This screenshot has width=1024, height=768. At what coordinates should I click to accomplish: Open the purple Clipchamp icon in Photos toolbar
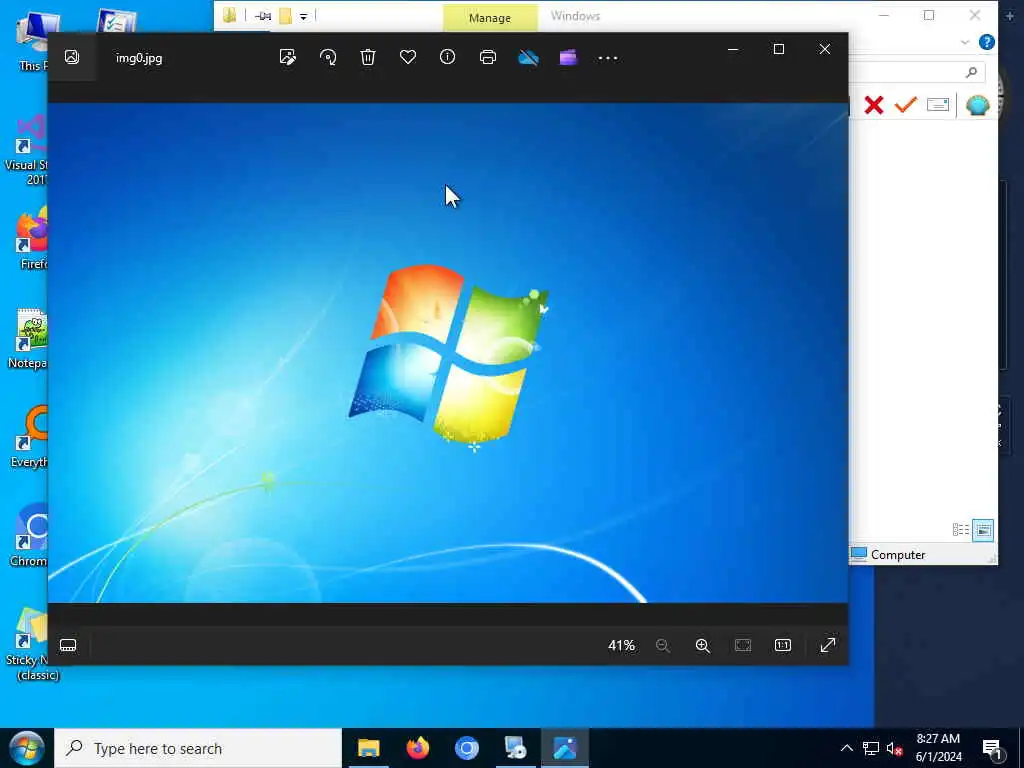click(x=568, y=57)
